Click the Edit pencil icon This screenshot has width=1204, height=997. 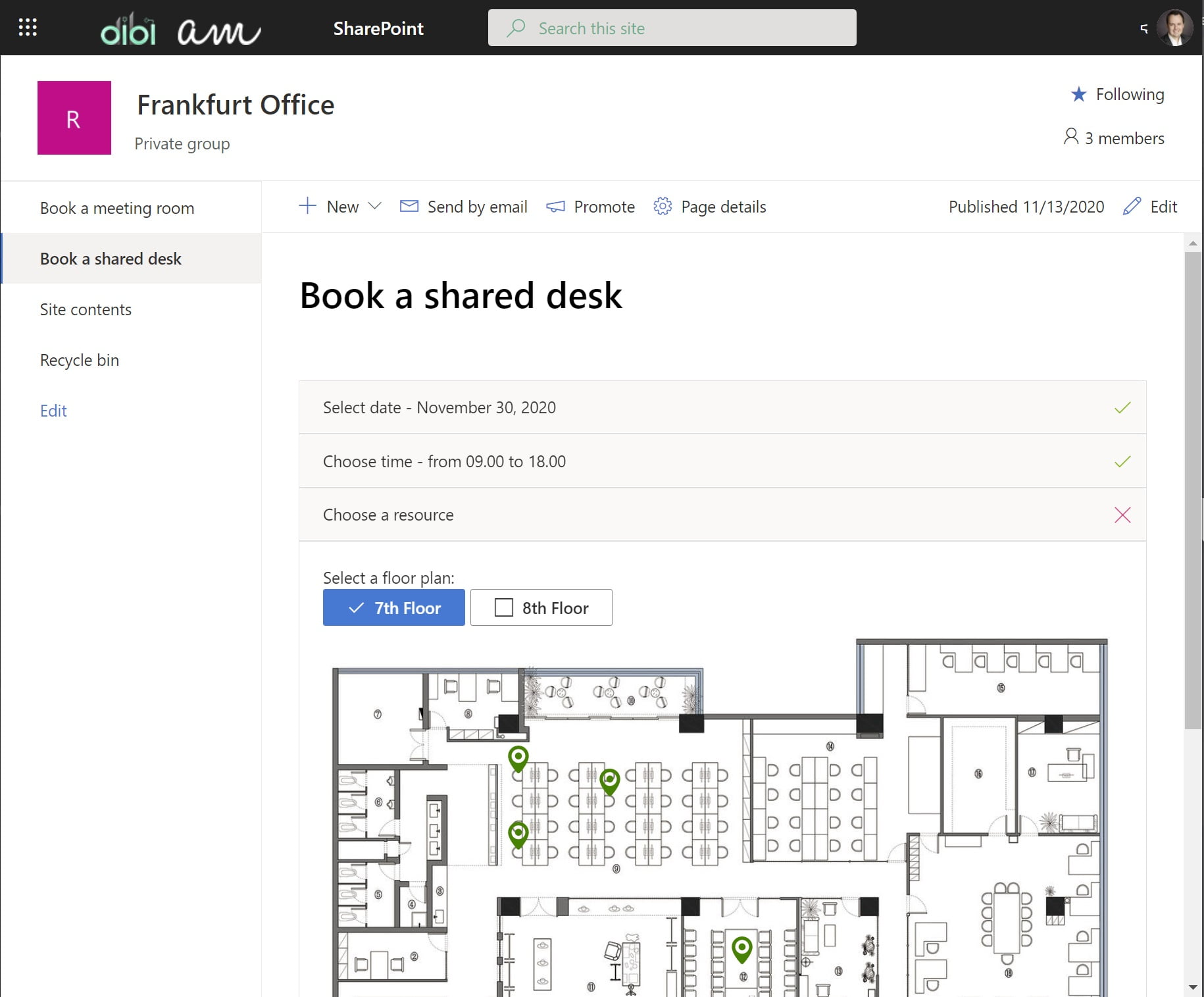click(1132, 206)
